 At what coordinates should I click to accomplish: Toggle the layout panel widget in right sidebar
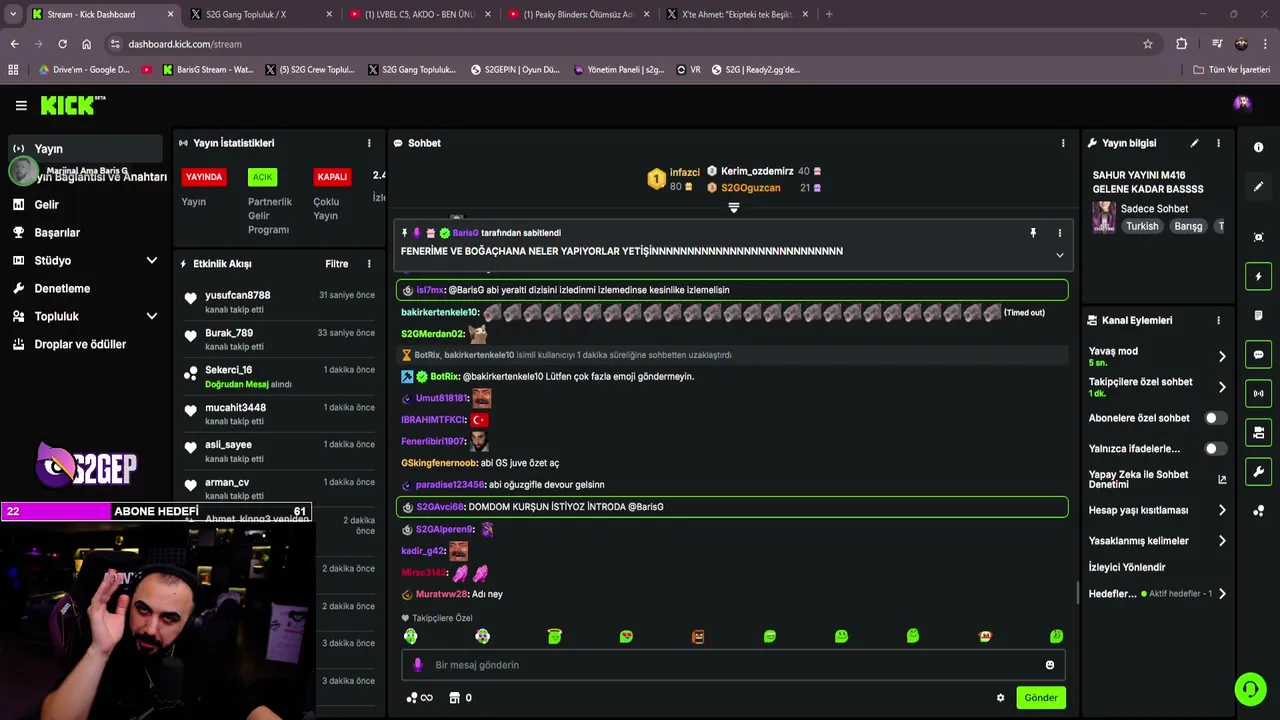[1258, 433]
